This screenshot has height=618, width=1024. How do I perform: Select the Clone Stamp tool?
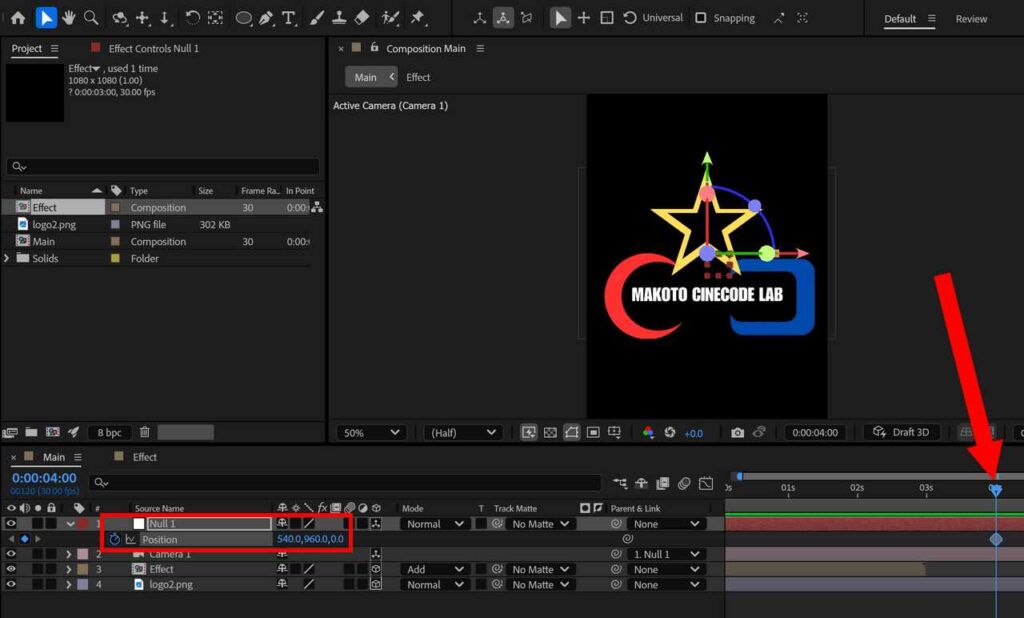pos(339,18)
